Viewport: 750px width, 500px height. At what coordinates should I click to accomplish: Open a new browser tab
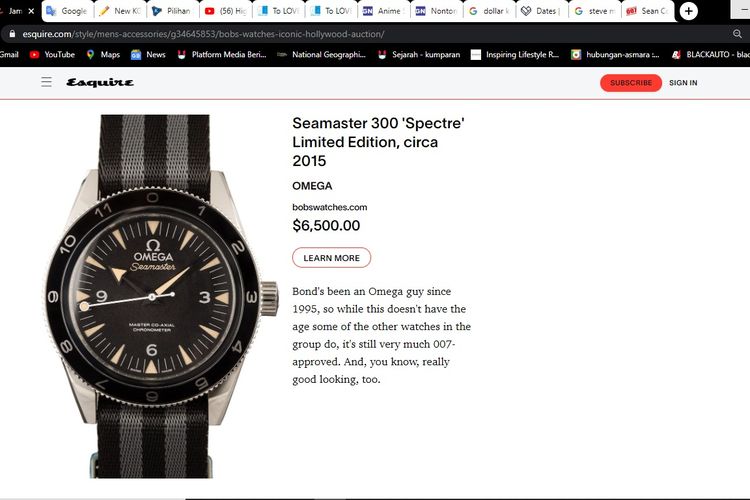point(688,11)
